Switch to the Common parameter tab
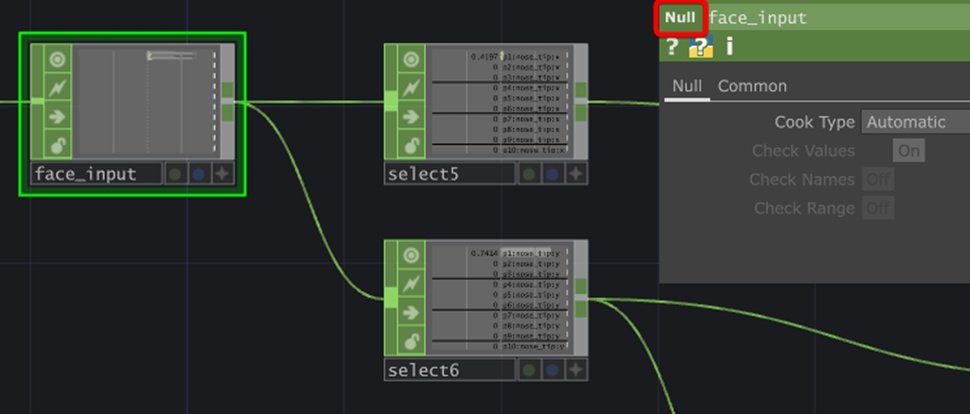Image resolution: width=970 pixels, height=414 pixels. coord(752,86)
